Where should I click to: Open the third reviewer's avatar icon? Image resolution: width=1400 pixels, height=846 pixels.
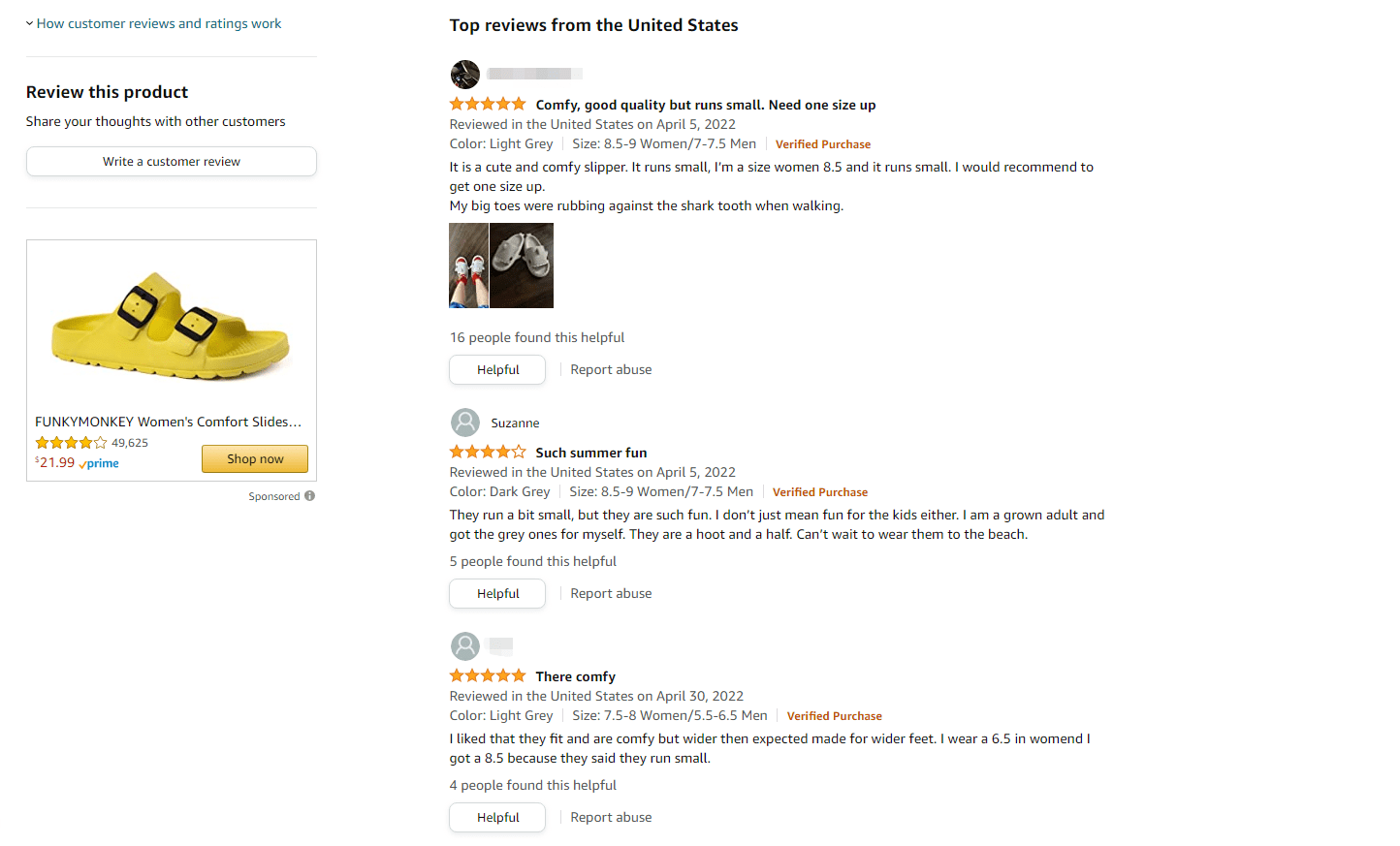465,646
